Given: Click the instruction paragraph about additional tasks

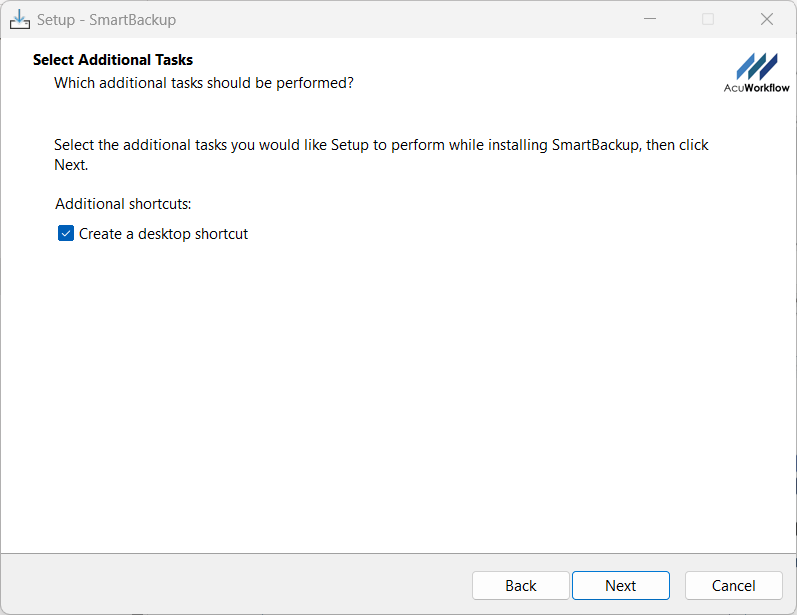Looking at the screenshot, I should [380, 145].
